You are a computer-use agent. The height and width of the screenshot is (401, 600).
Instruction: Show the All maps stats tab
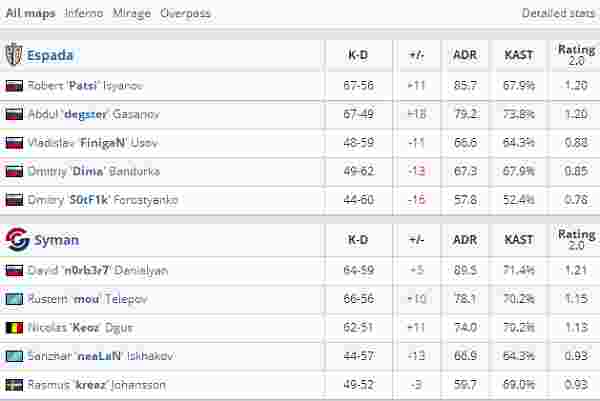coord(31,14)
